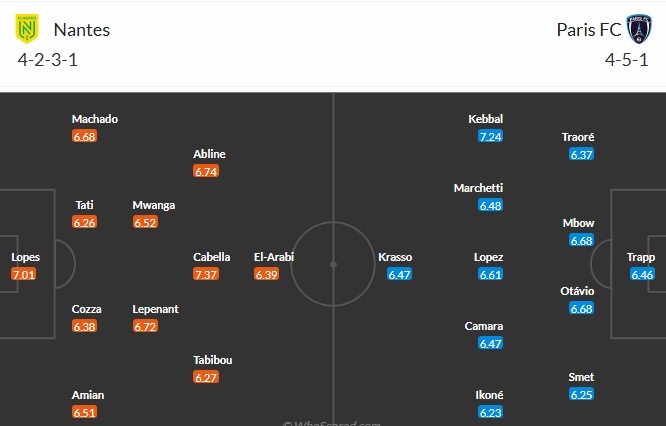Click Otávio's player name
This screenshot has width=666, height=426.
(x=578, y=291)
